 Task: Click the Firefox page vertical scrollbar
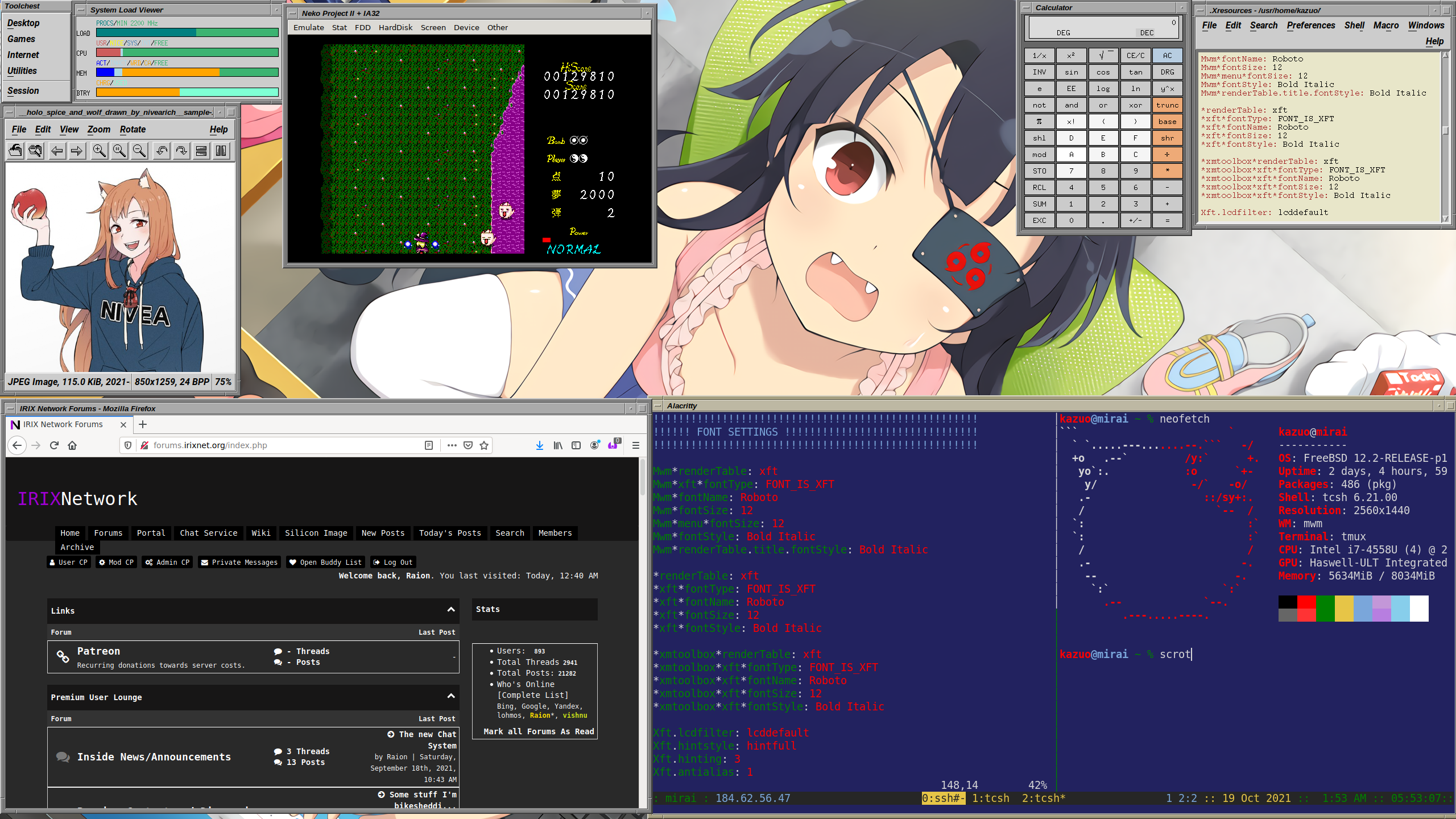point(643,631)
